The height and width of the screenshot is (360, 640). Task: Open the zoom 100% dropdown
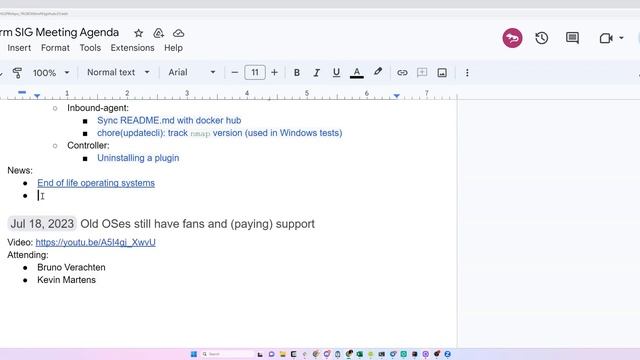click(x=51, y=73)
